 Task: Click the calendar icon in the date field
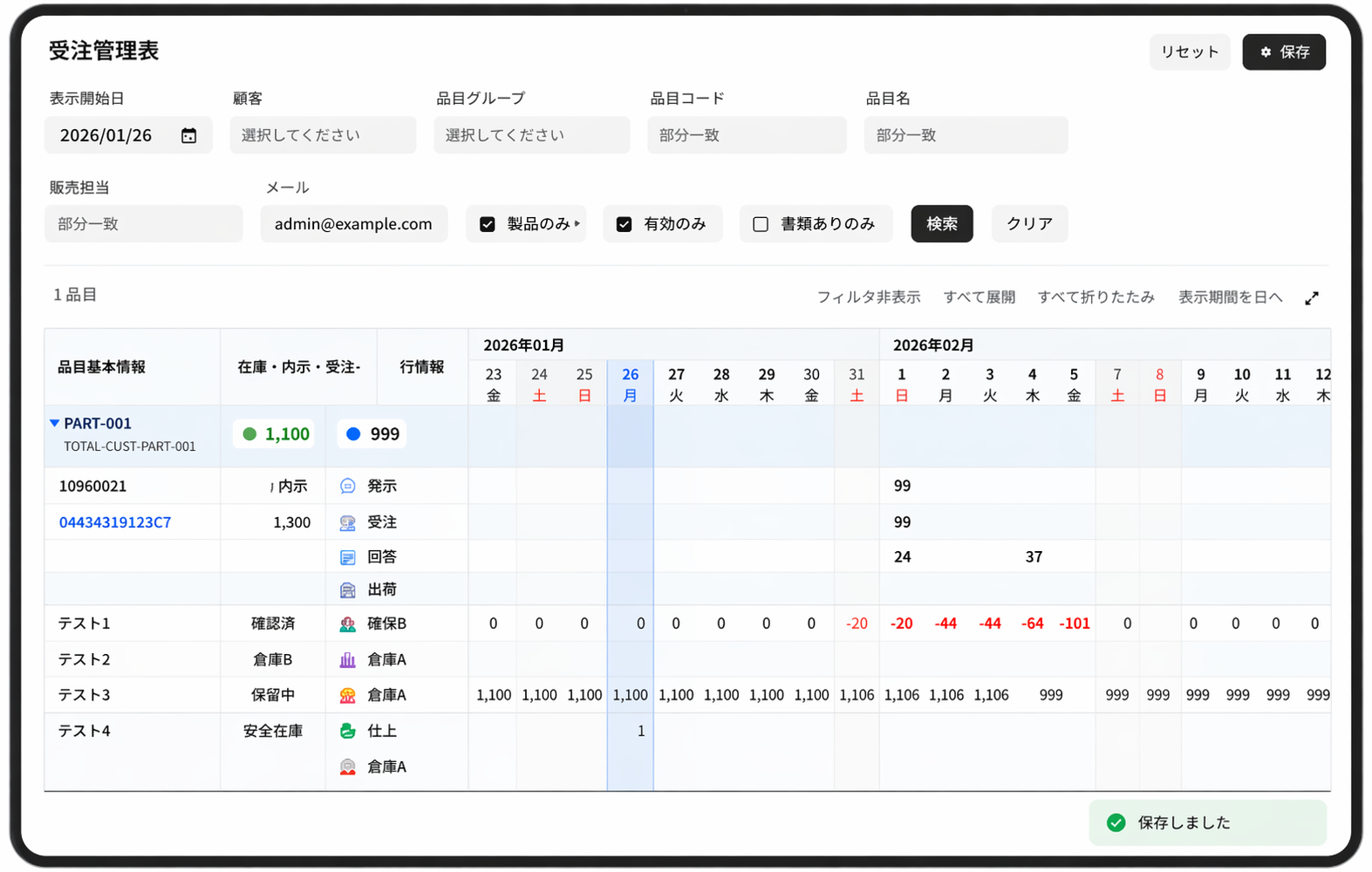point(188,136)
